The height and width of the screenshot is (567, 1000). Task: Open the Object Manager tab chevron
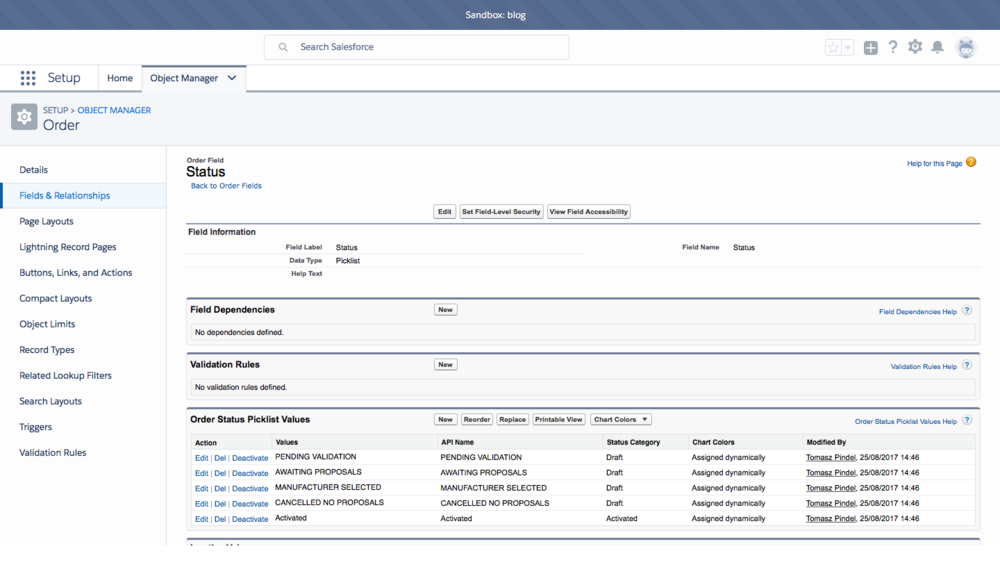[232, 78]
